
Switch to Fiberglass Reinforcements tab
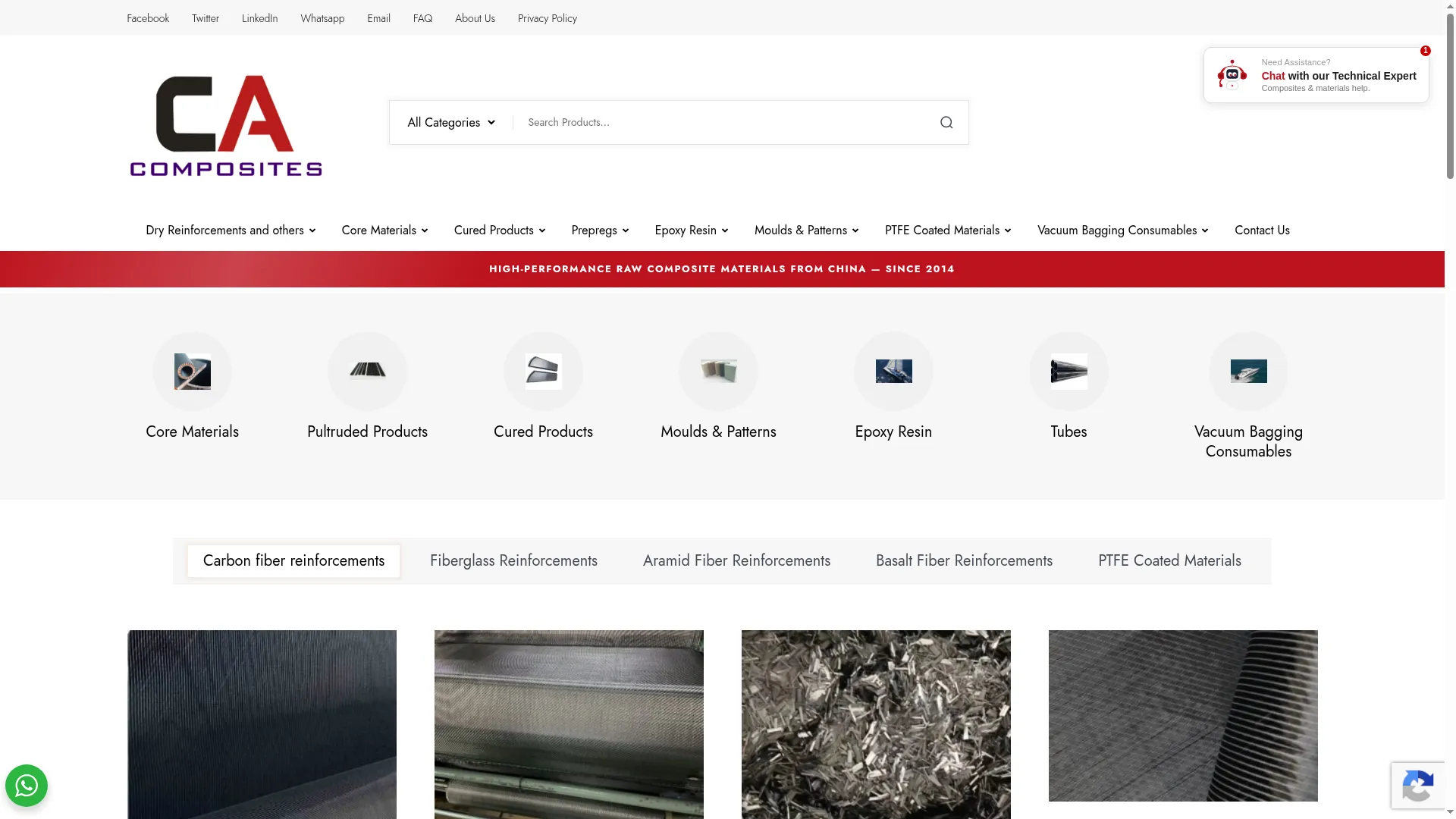pos(513,560)
